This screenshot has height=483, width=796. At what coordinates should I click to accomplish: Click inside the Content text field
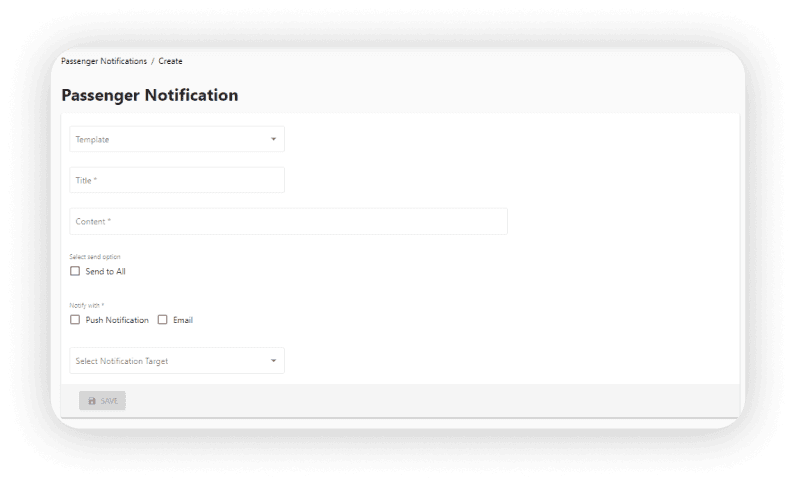(288, 221)
